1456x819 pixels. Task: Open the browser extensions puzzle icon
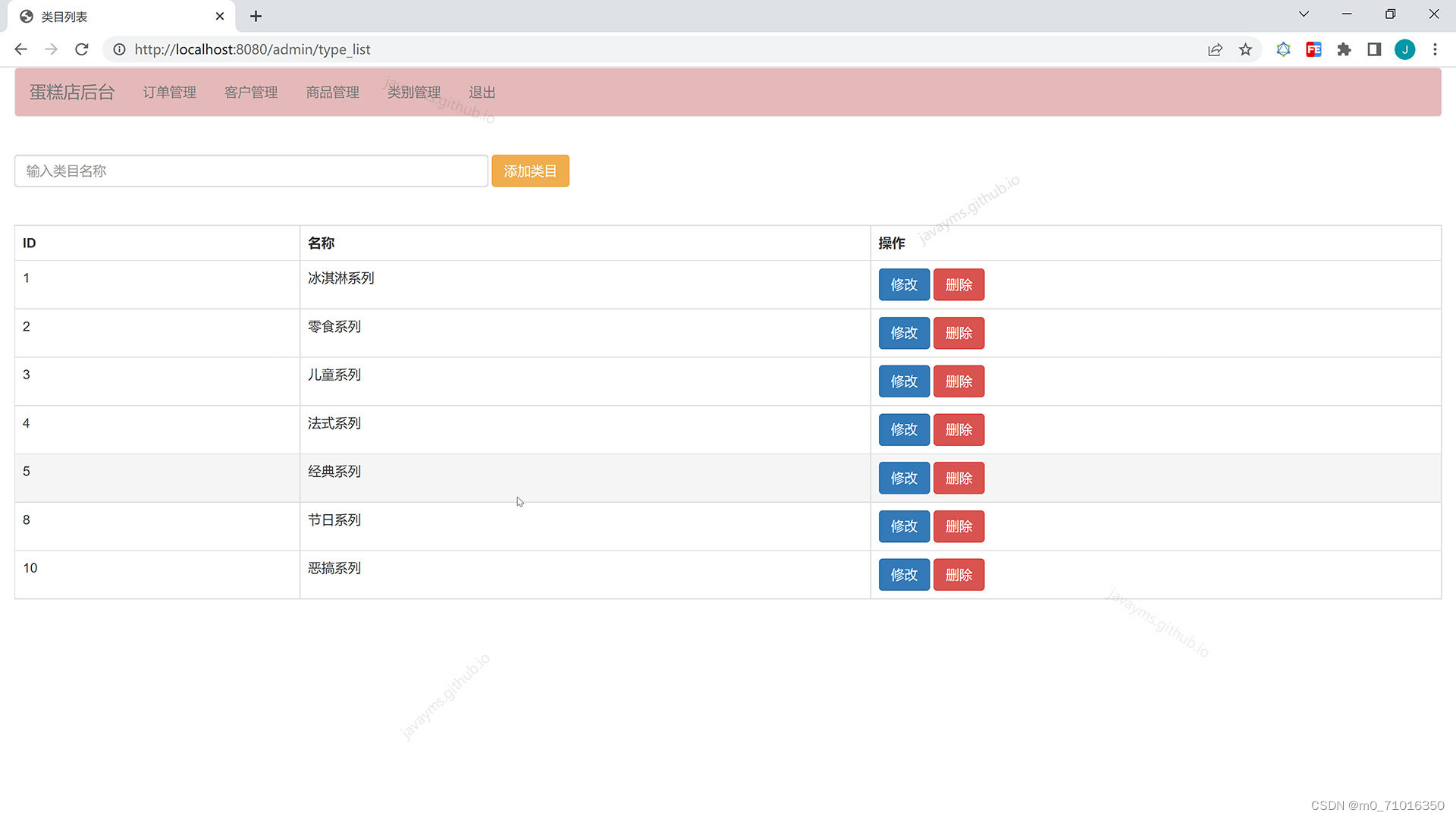1344,49
